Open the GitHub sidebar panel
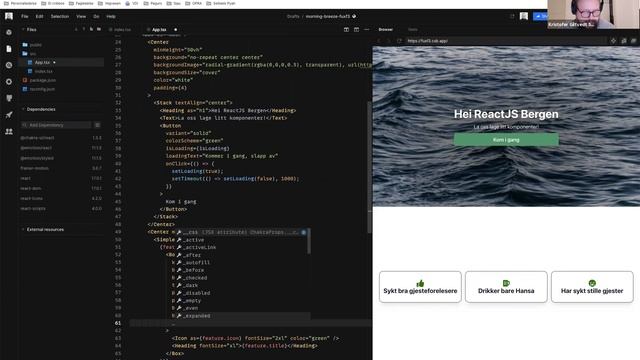Image resolution: width=640 pixels, height=360 pixels. pos(9,98)
